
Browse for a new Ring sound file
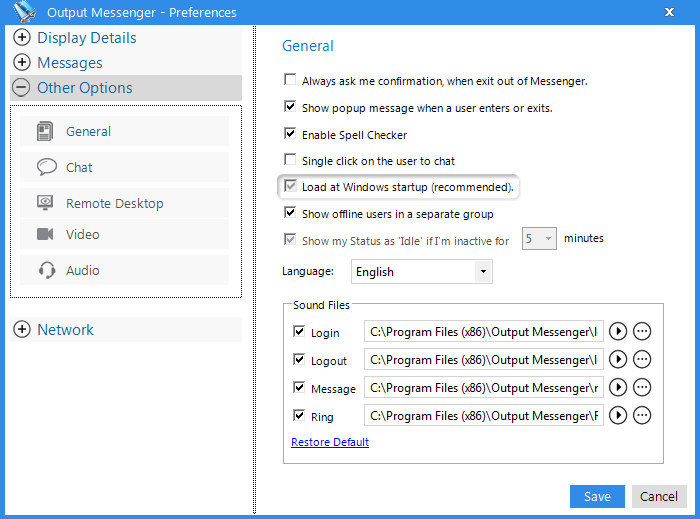pyautogui.click(x=642, y=415)
